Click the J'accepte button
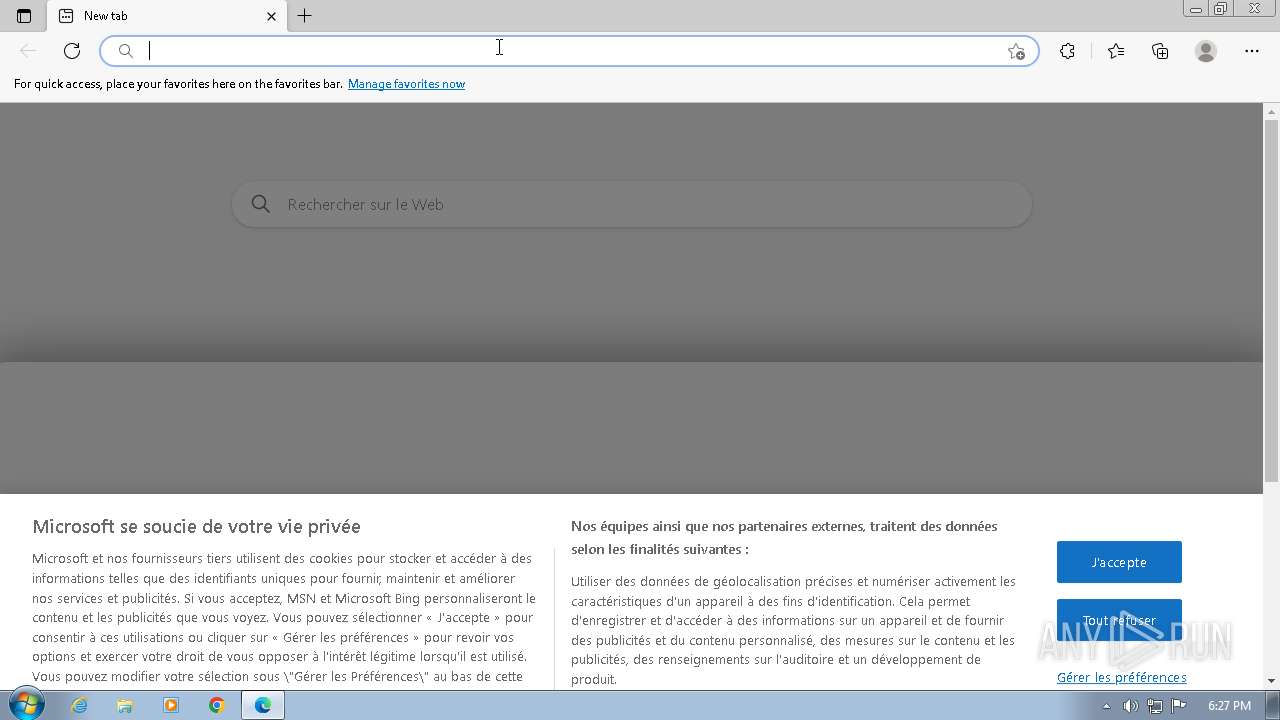 coord(1119,562)
